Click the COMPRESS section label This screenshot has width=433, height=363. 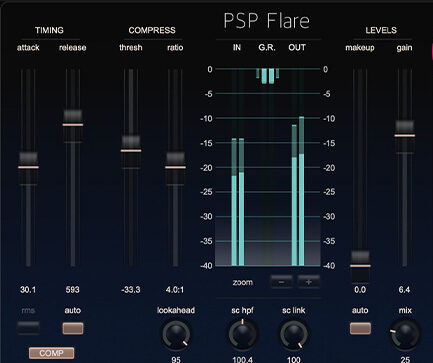point(152,30)
